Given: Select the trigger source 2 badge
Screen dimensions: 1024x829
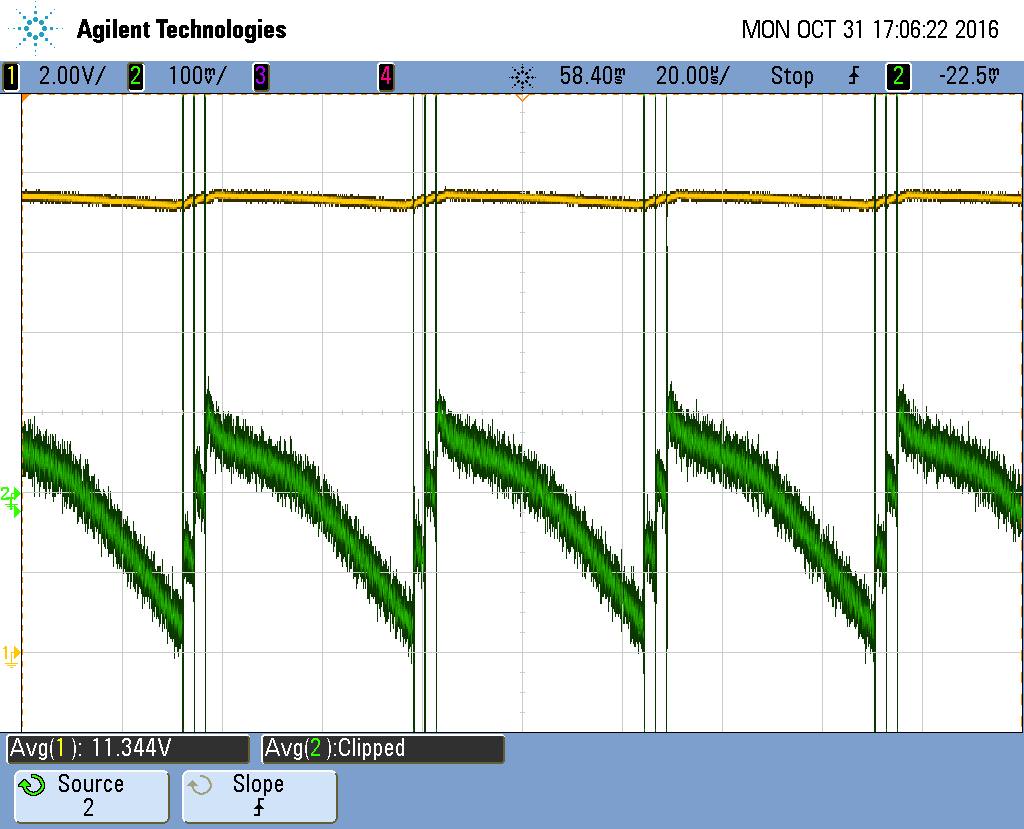Looking at the screenshot, I should [898, 75].
